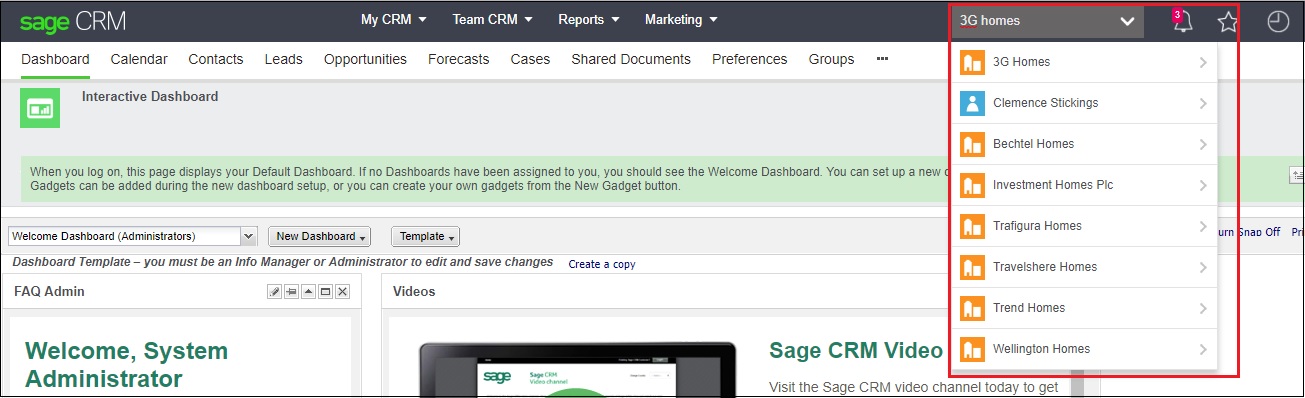Expand the Investment Homes Plc chevron
The width and height of the screenshot is (1305, 398).
(1202, 185)
